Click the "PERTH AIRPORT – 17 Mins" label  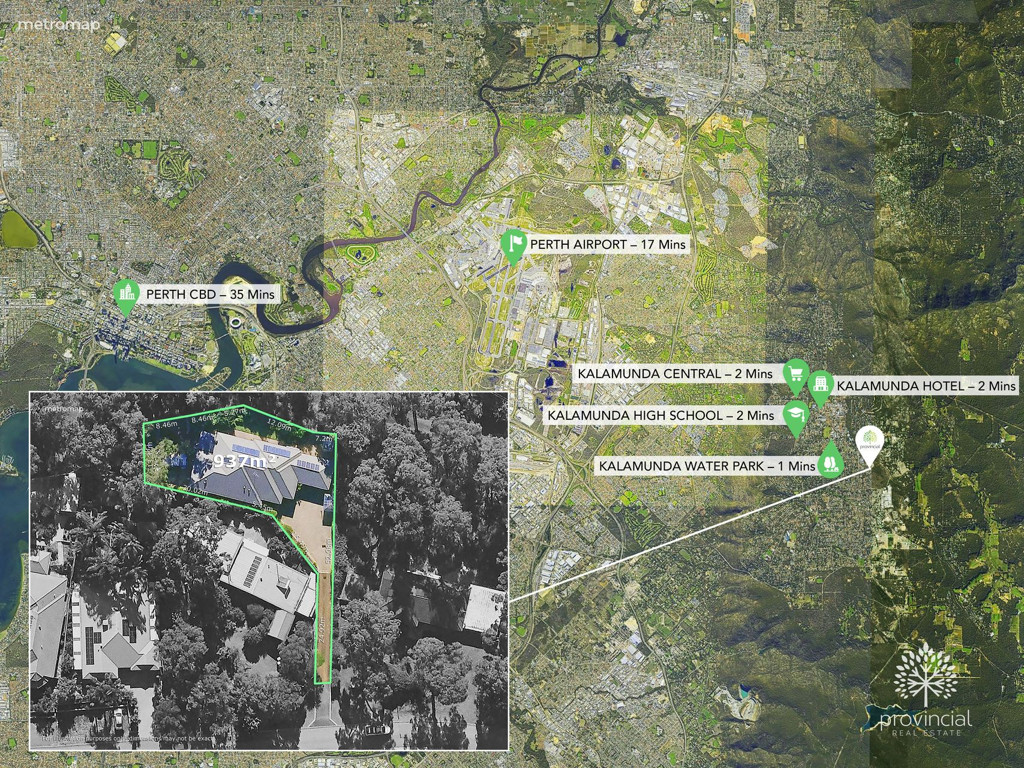pos(608,244)
